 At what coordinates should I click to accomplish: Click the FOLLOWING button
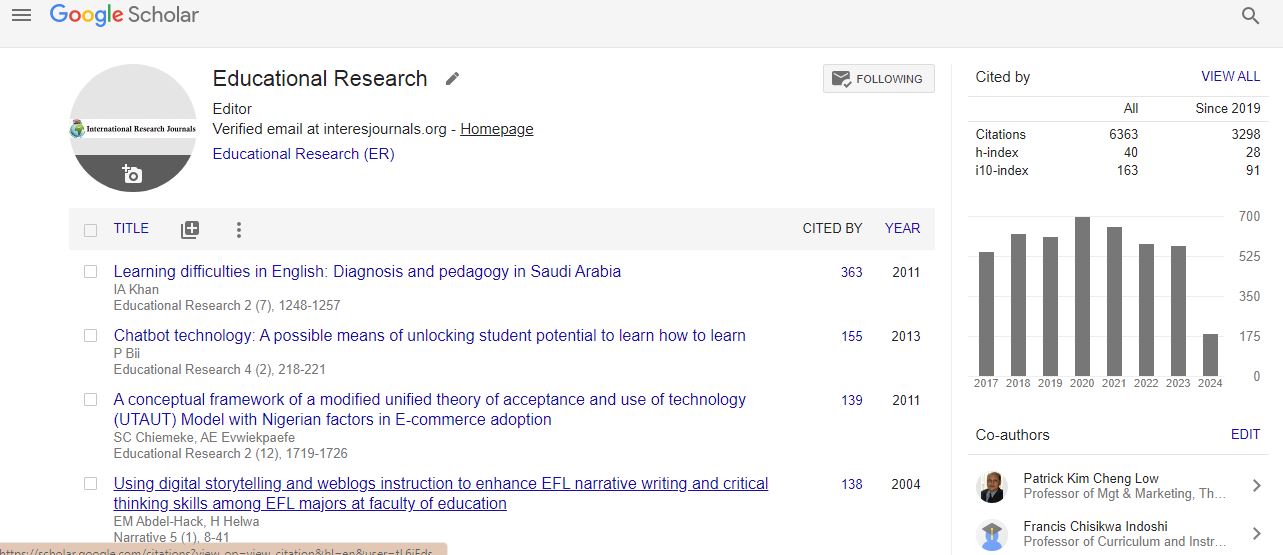(878, 79)
